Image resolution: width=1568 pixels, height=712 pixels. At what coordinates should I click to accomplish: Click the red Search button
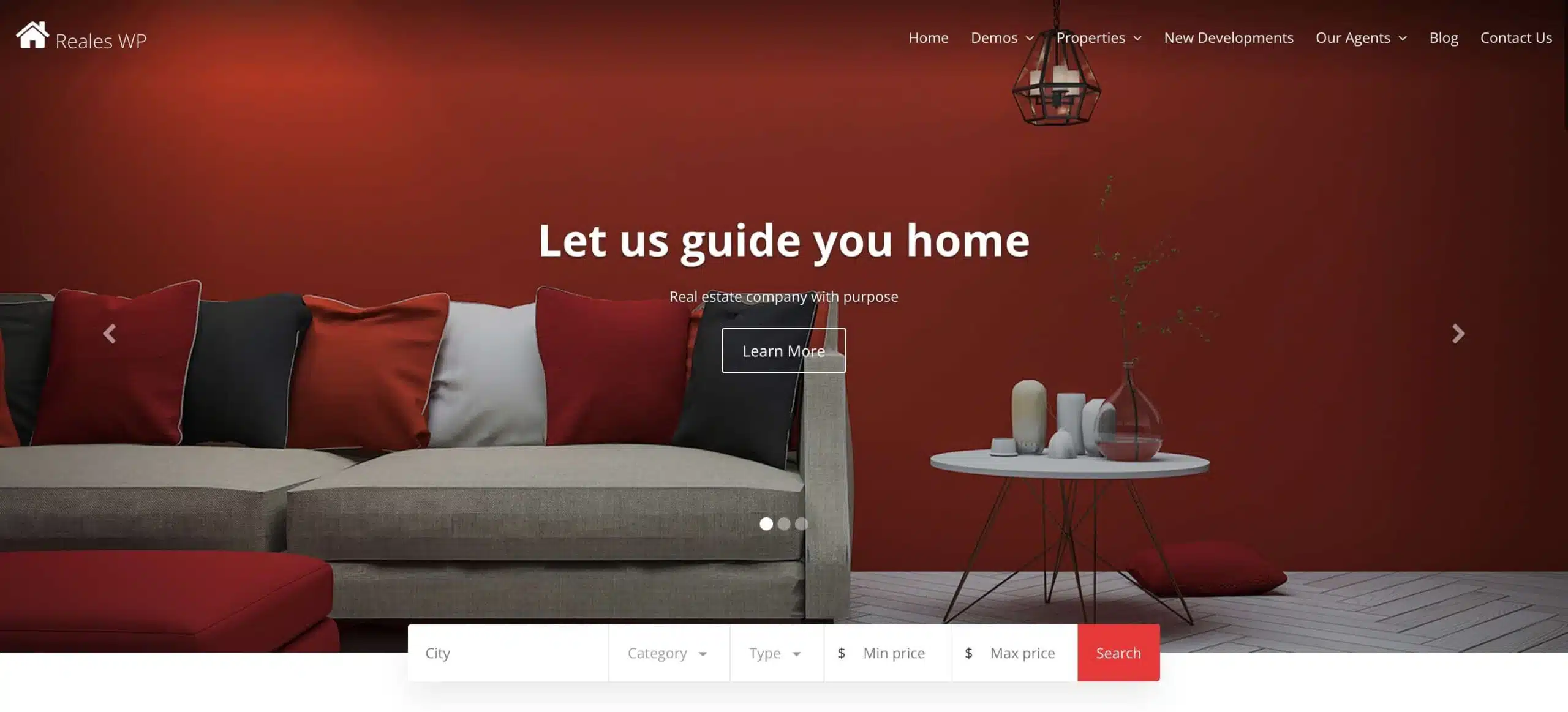pos(1117,652)
